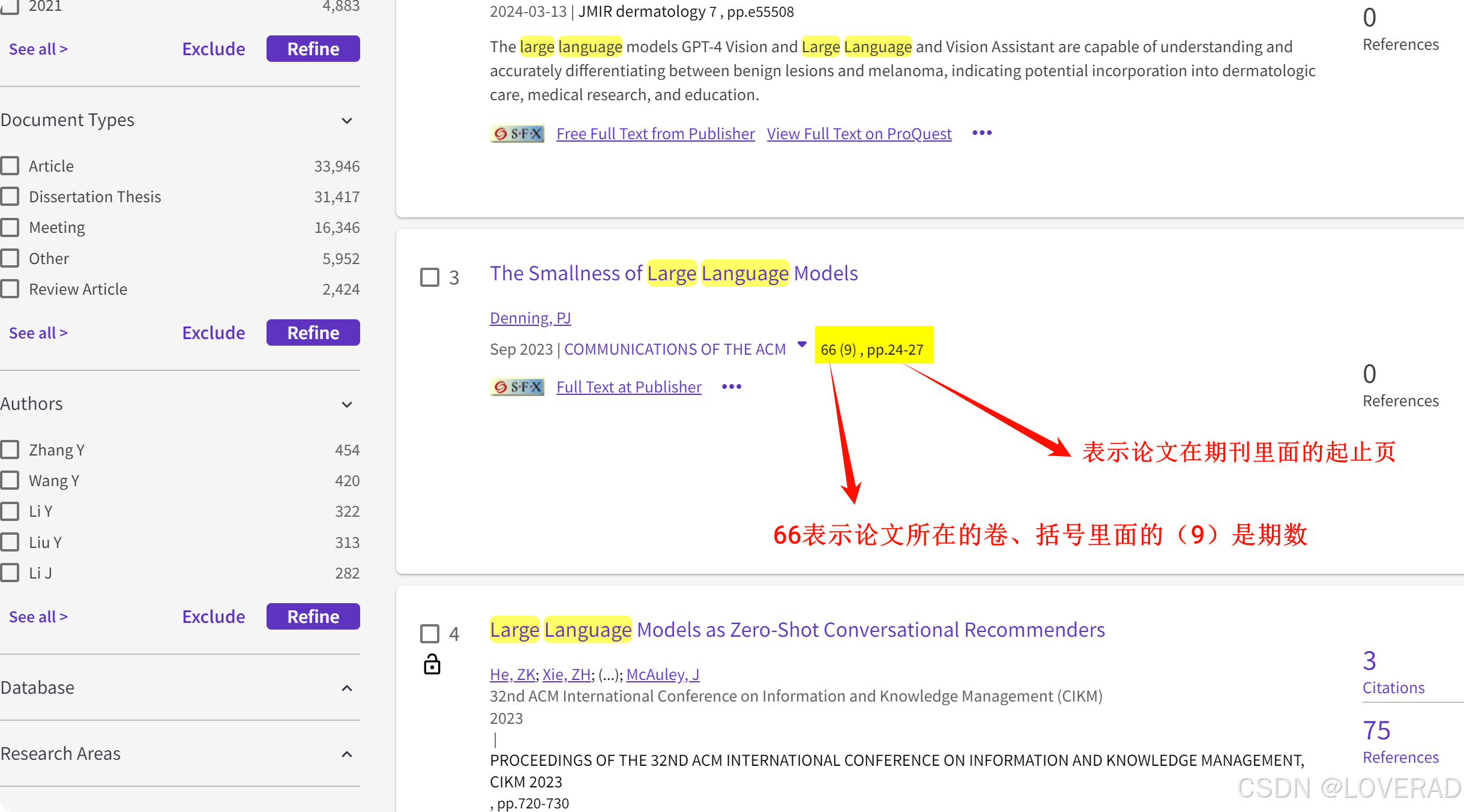Viewport: 1464px width, 812px height.
Task: Click the SFX icon for JMIR dermatology result
Action: [x=517, y=133]
